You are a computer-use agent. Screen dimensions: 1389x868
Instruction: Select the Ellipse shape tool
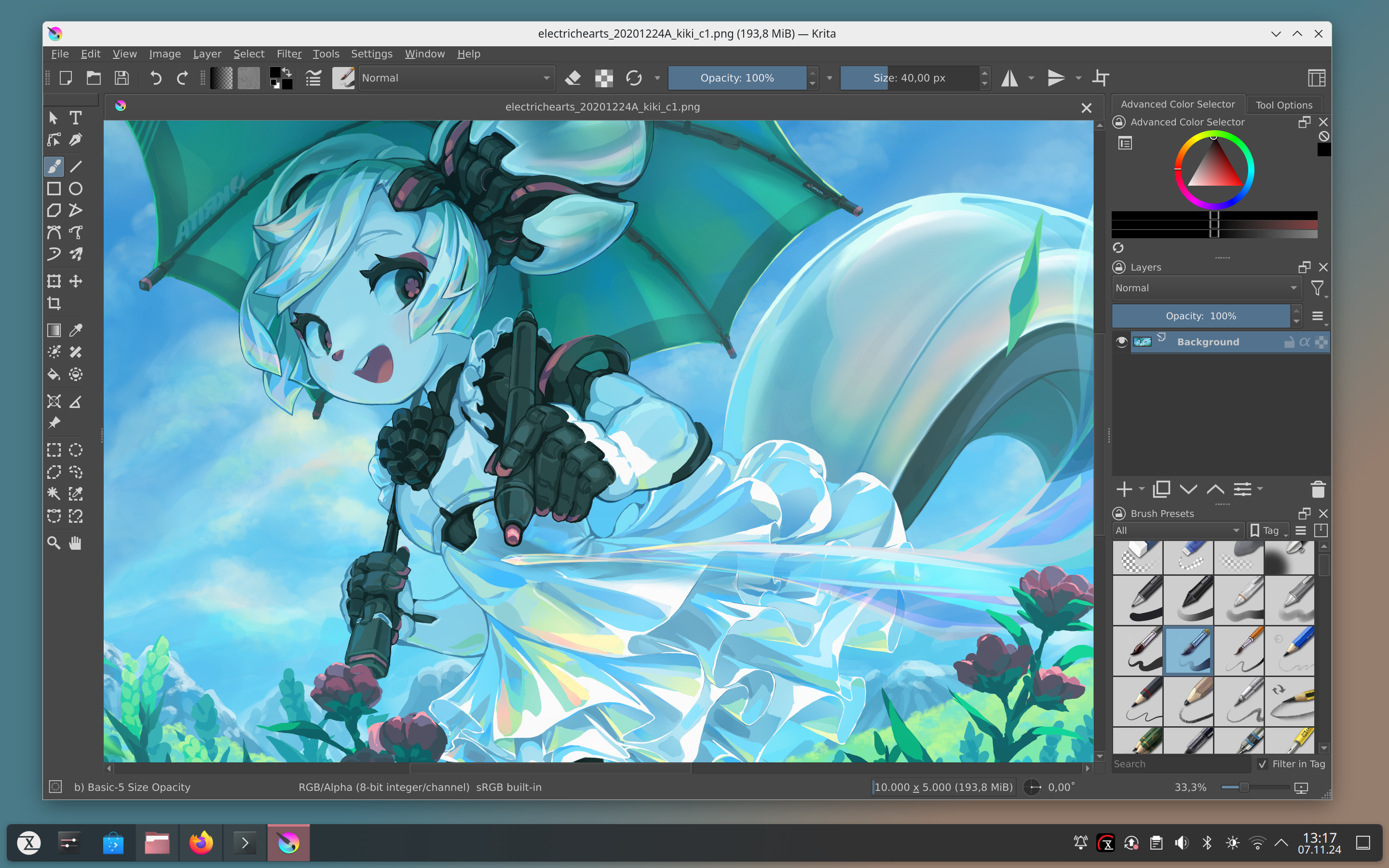pyautogui.click(x=75, y=188)
